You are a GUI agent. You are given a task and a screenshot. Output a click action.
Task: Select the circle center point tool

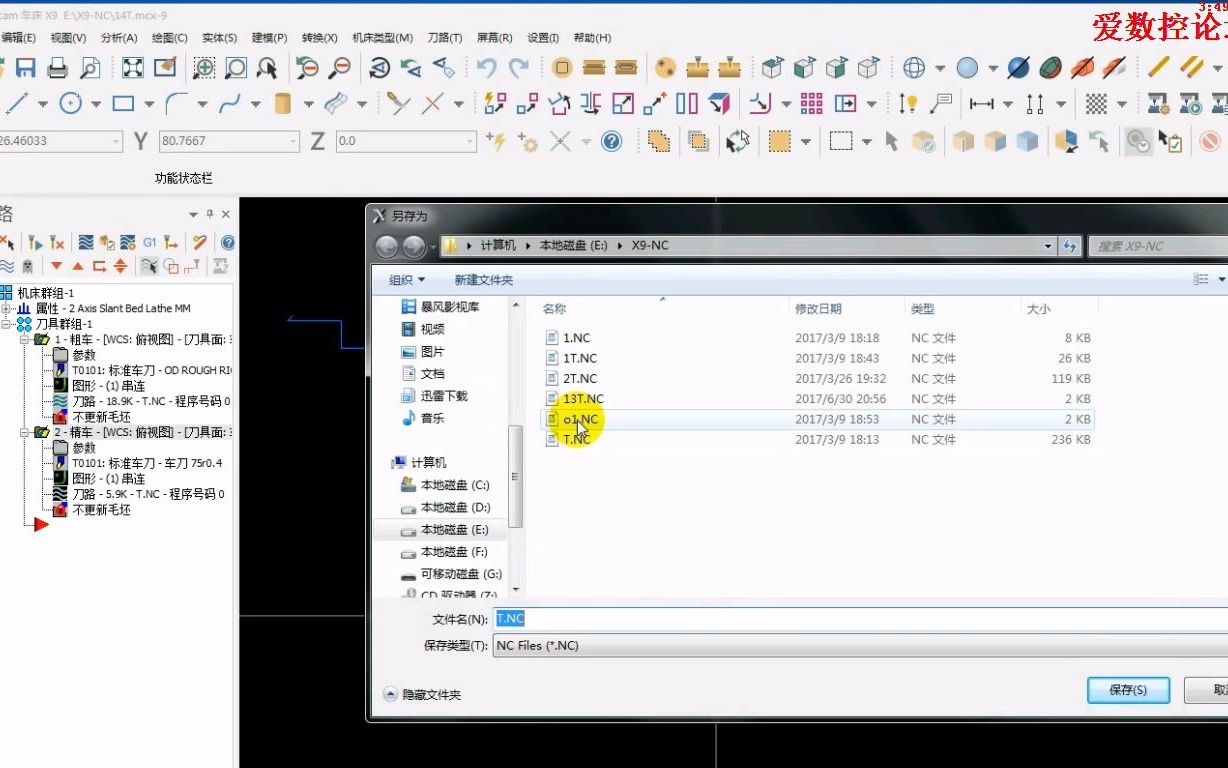(70, 103)
